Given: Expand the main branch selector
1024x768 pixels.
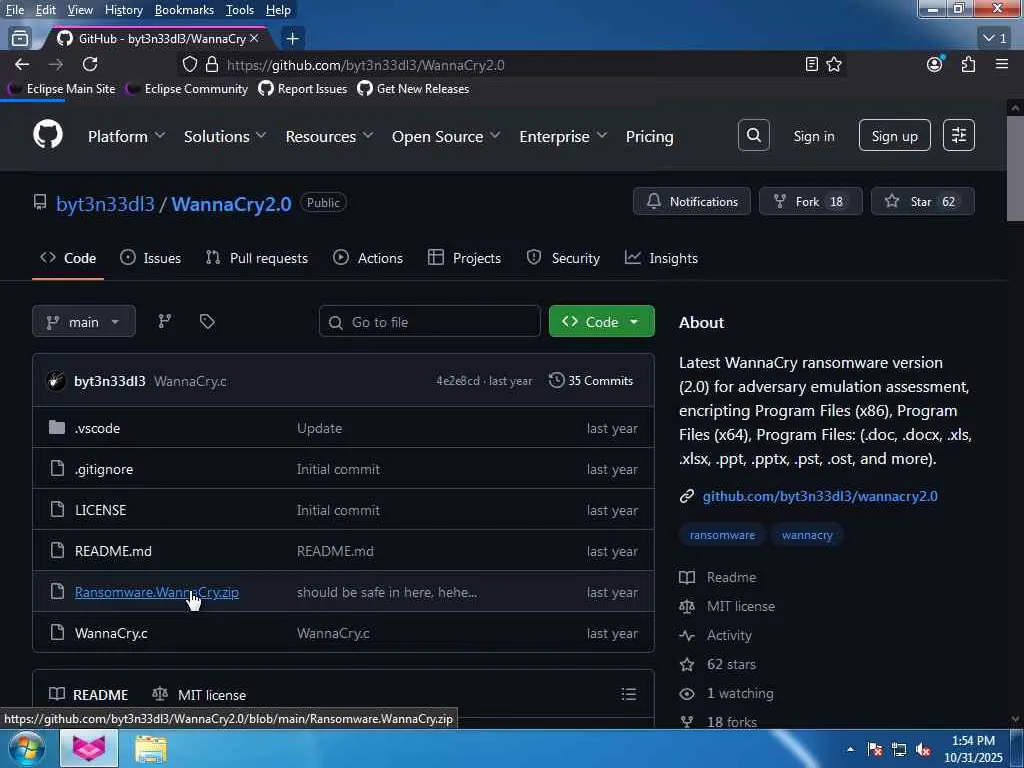Looking at the screenshot, I should tap(84, 321).
